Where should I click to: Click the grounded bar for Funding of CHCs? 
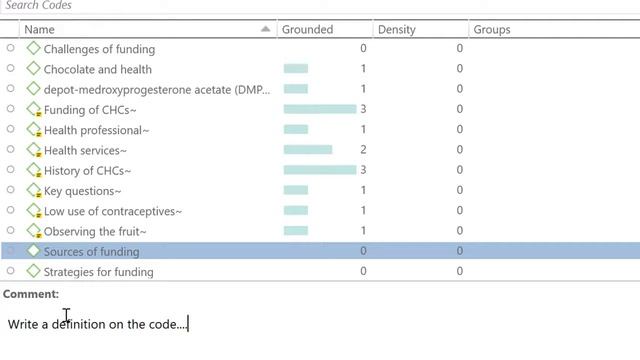tap(320, 109)
